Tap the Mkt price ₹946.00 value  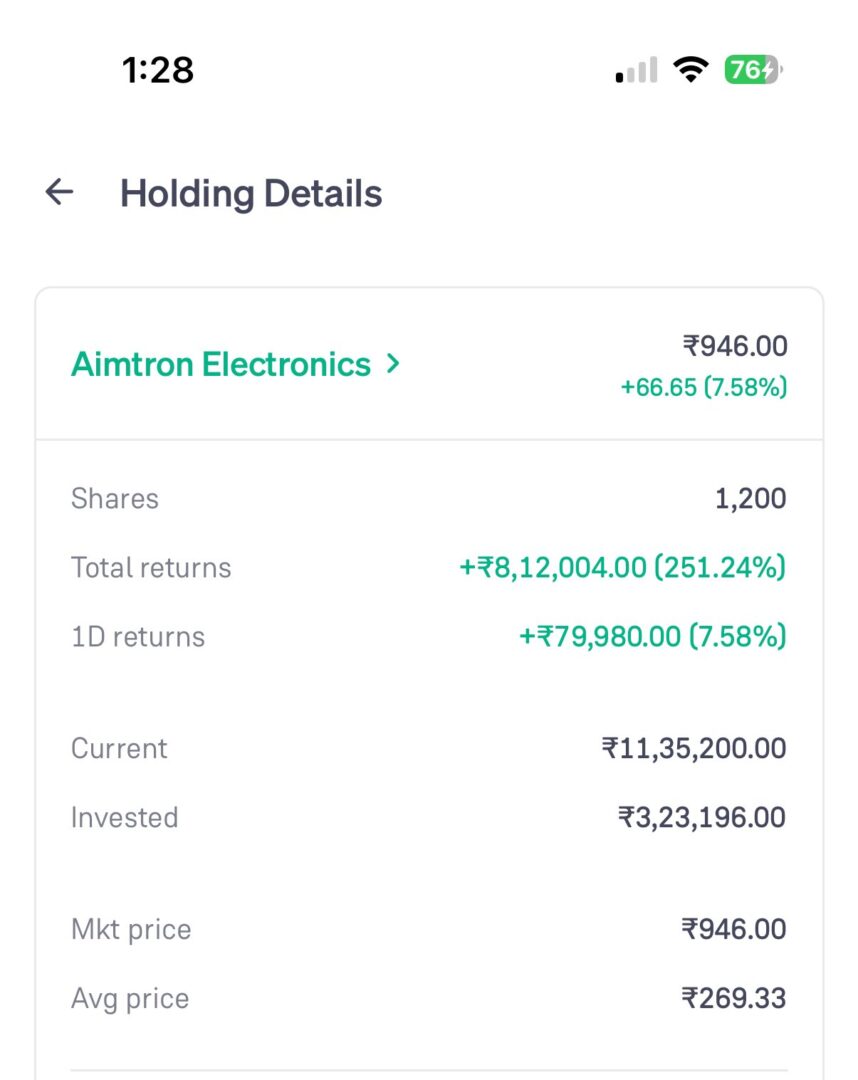pyautogui.click(x=734, y=930)
